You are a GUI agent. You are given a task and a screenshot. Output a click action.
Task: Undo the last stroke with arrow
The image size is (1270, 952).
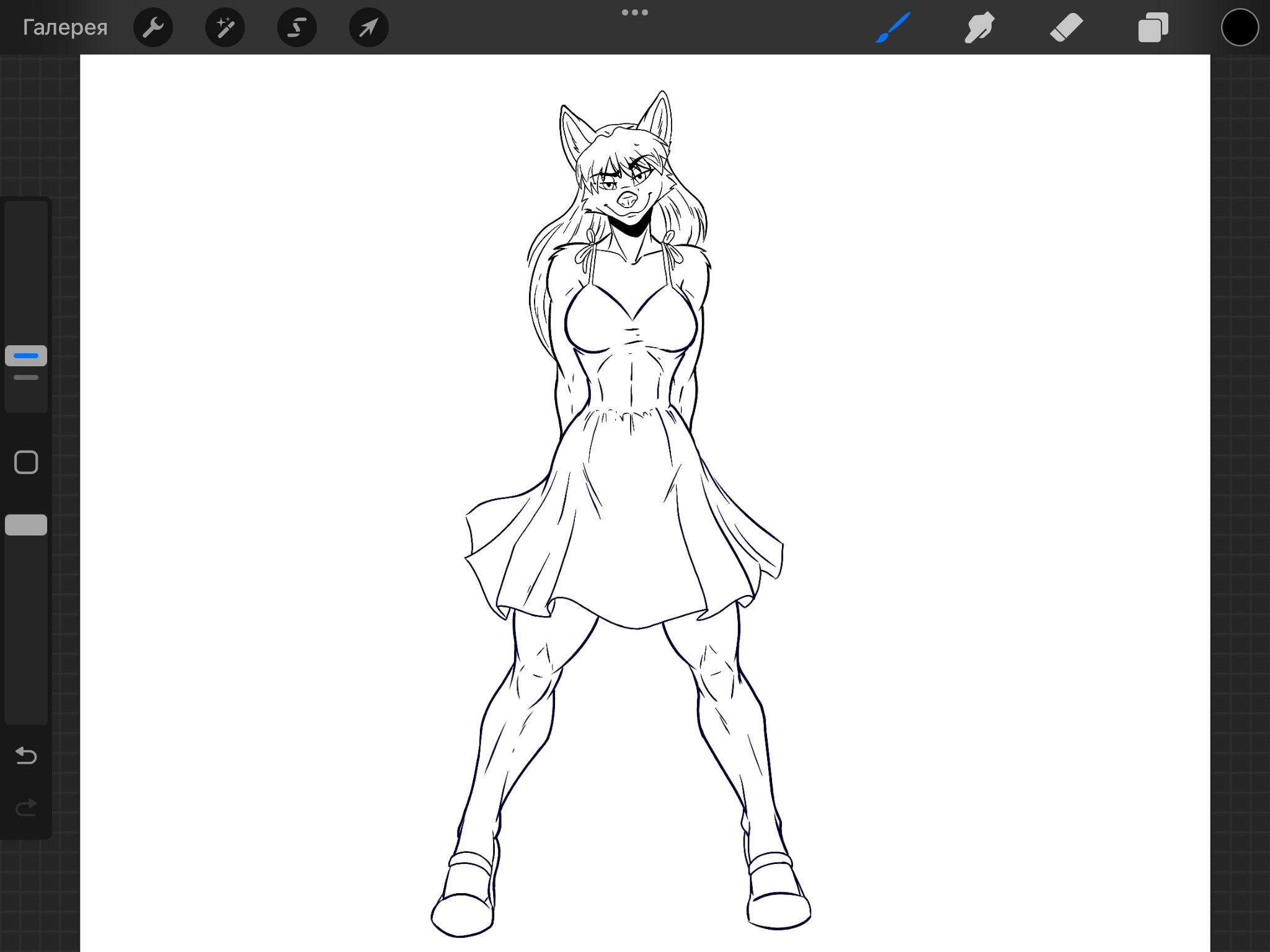click(26, 756)
